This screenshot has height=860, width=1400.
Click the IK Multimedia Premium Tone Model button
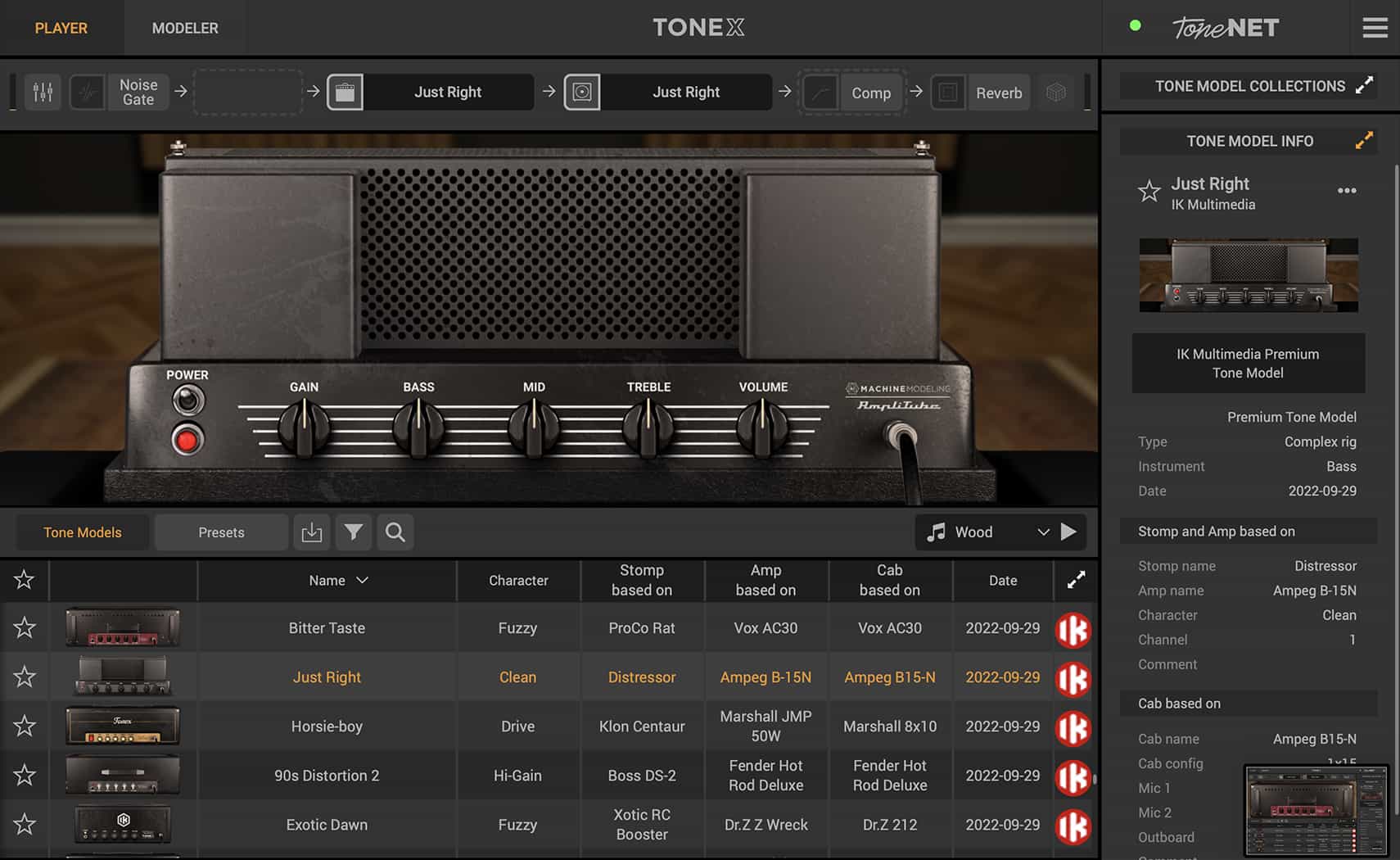pos(1248,364)
